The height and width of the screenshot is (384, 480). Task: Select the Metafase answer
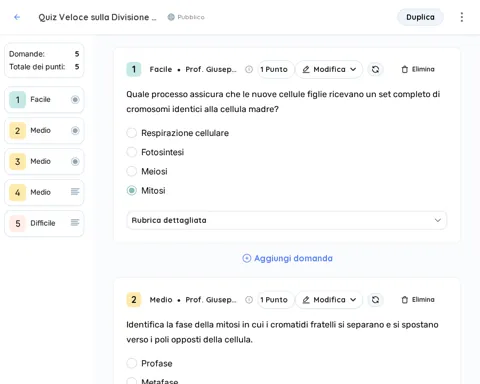pos(131,381)
